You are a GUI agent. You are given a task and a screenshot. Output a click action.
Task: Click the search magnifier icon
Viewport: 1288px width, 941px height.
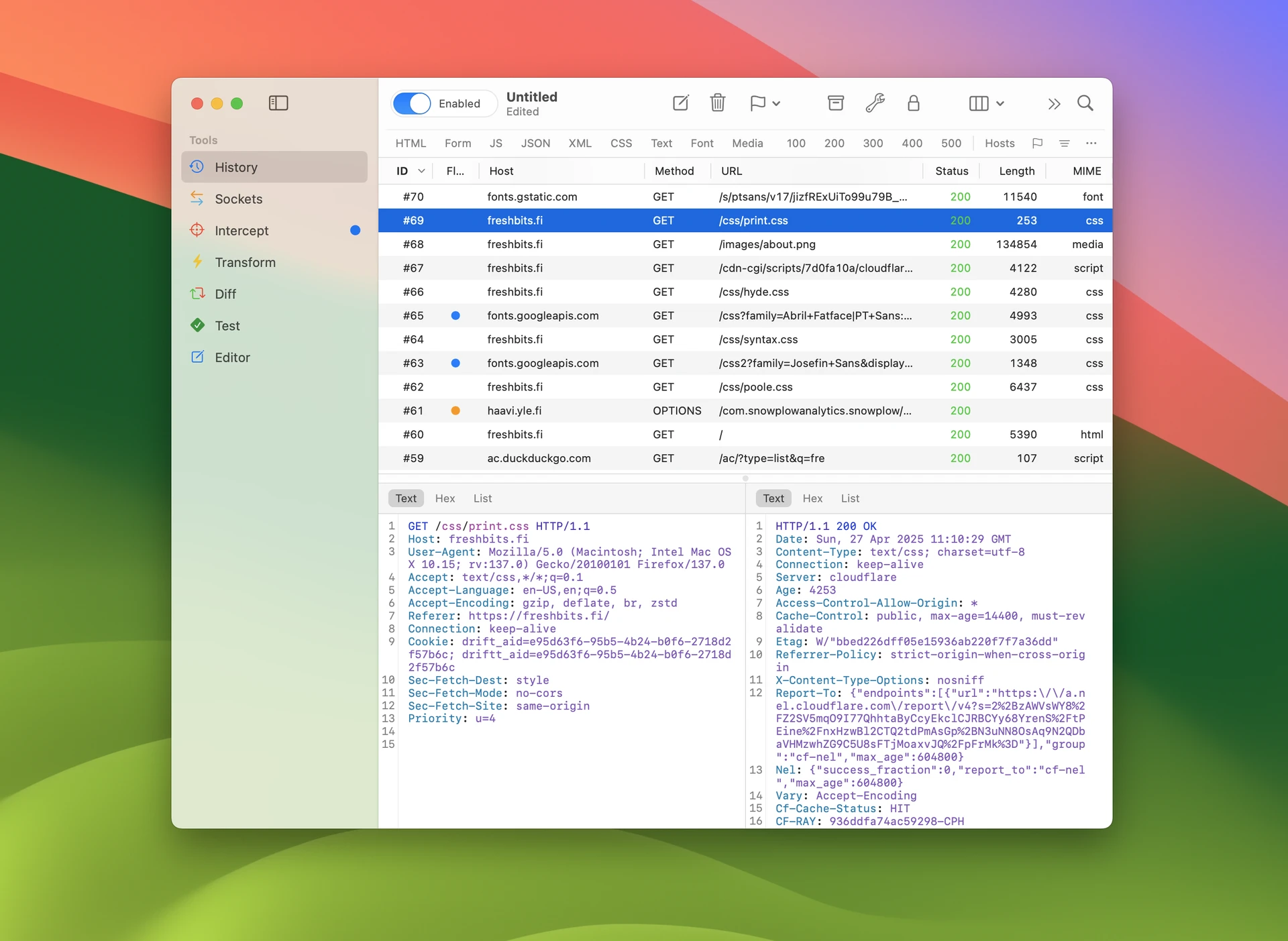1085,103
